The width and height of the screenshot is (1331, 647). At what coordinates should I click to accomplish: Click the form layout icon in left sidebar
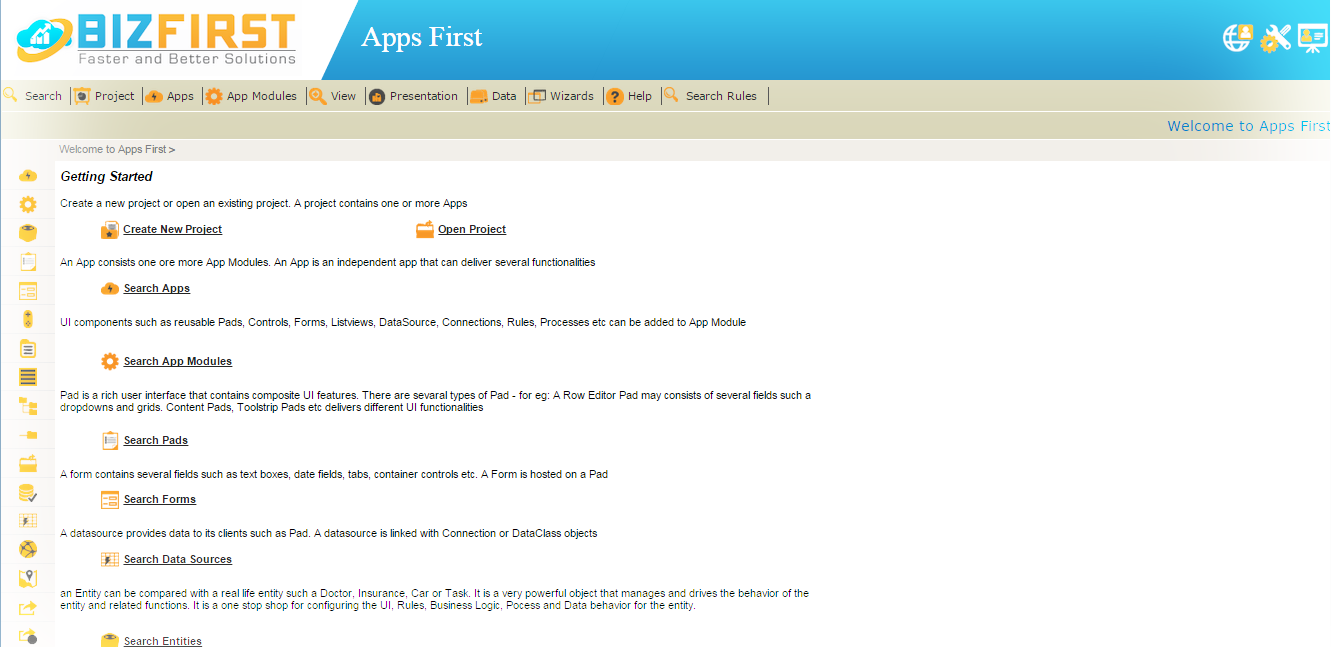28,291
